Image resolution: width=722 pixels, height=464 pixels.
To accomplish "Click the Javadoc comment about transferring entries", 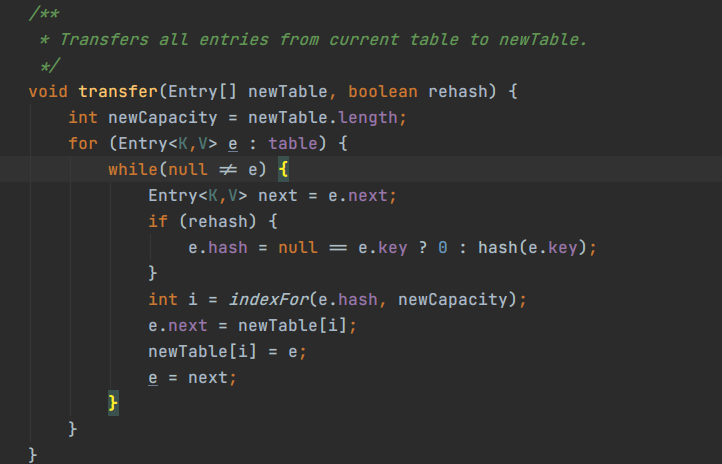I will click(323, 40).
